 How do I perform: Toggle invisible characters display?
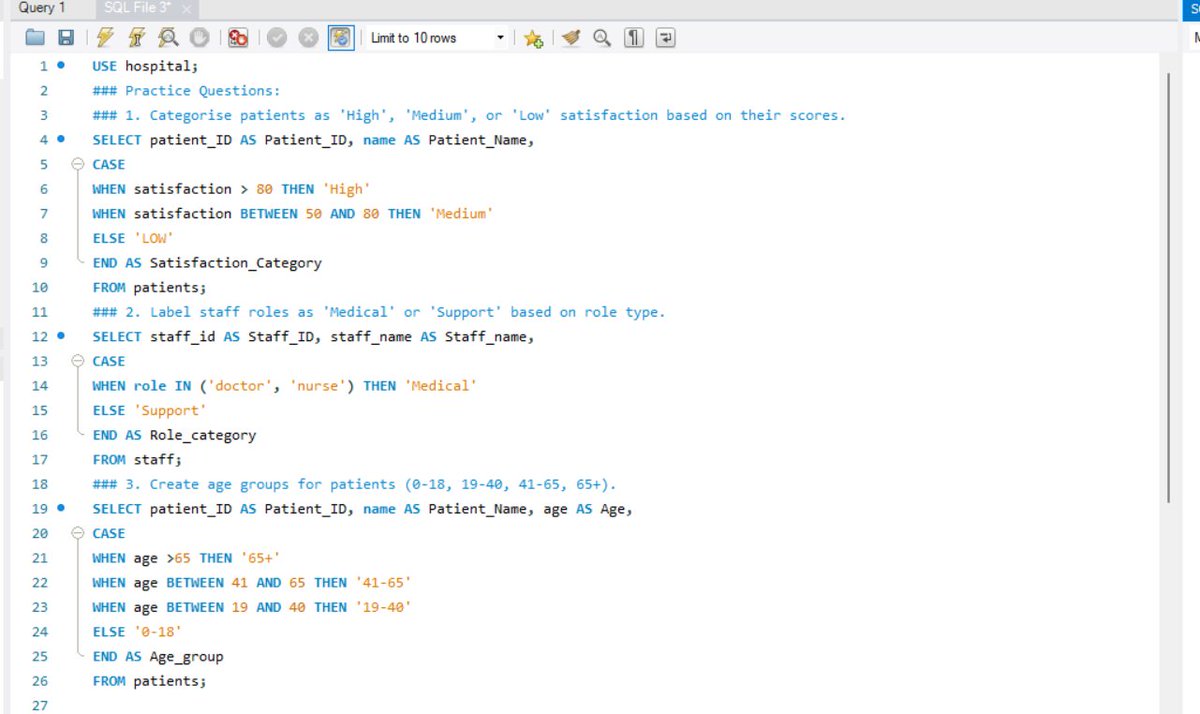[x=633, y=38]
